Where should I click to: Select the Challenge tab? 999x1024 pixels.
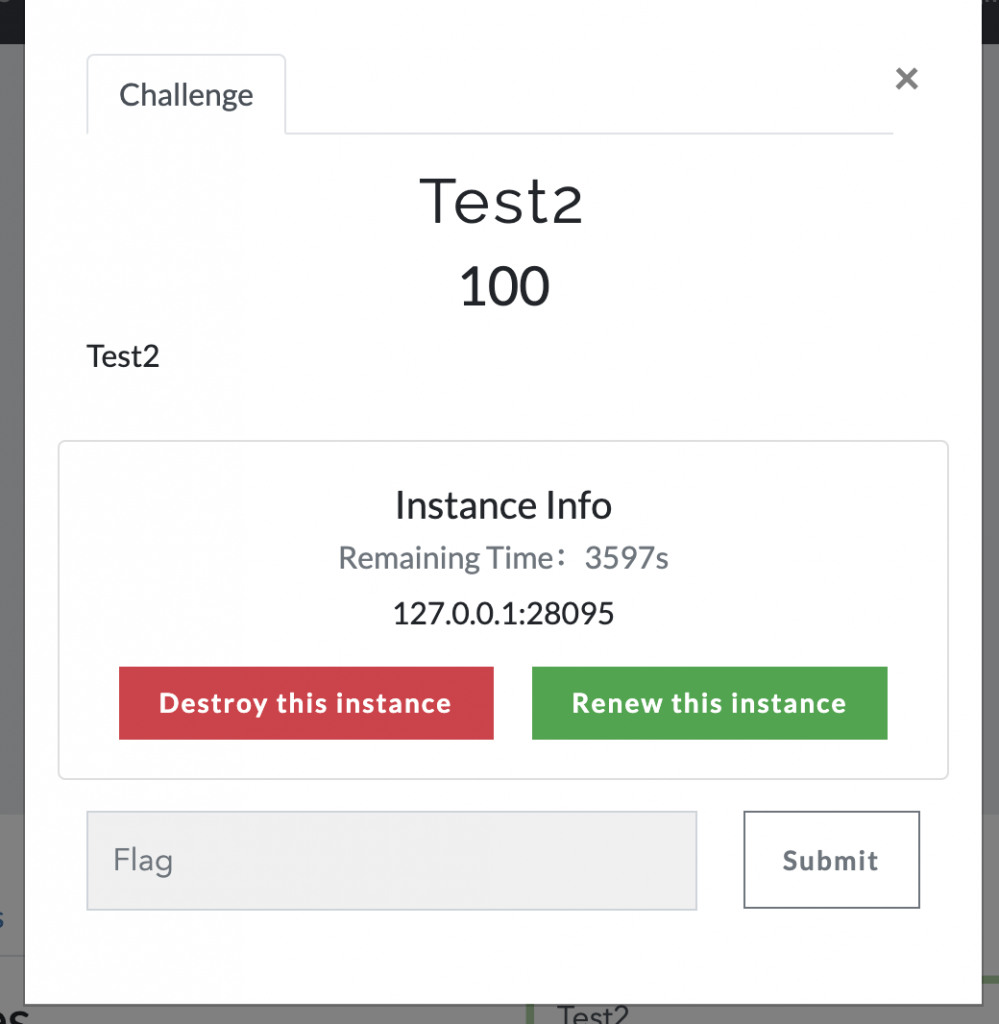tap(186, 95)
